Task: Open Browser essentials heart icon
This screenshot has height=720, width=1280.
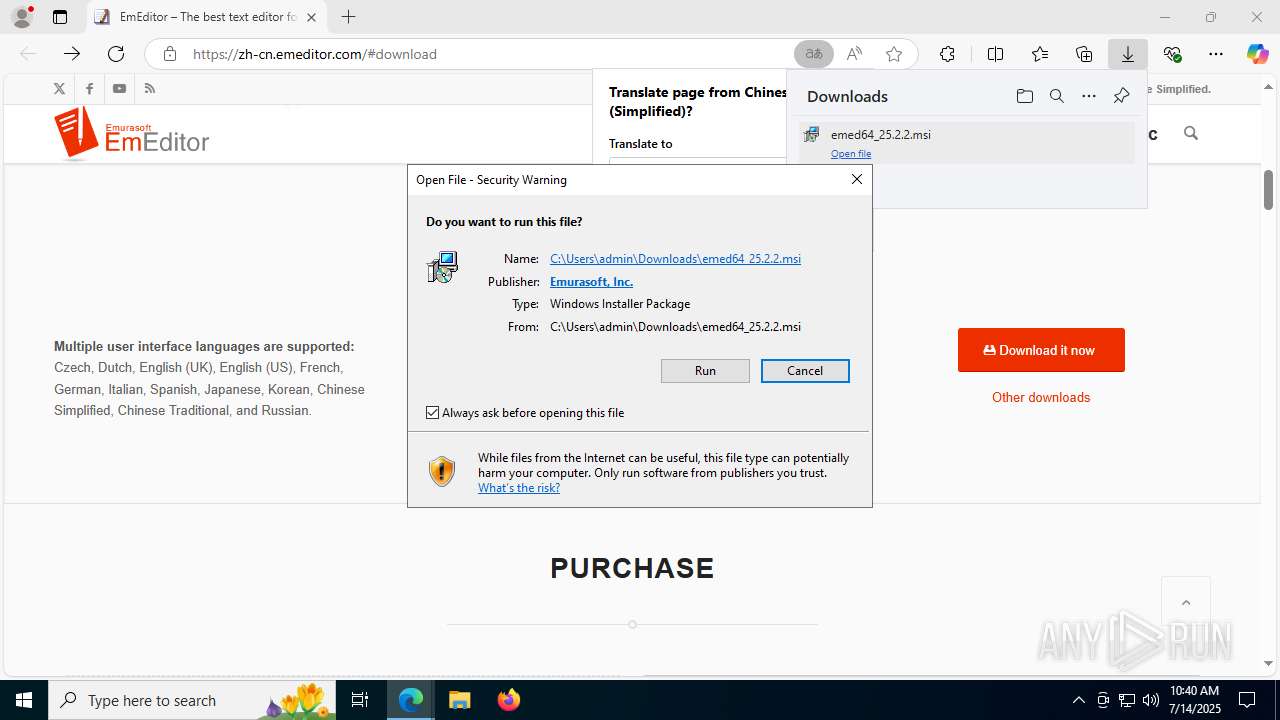Action: pyautogui.click(x=1172, y=54)
